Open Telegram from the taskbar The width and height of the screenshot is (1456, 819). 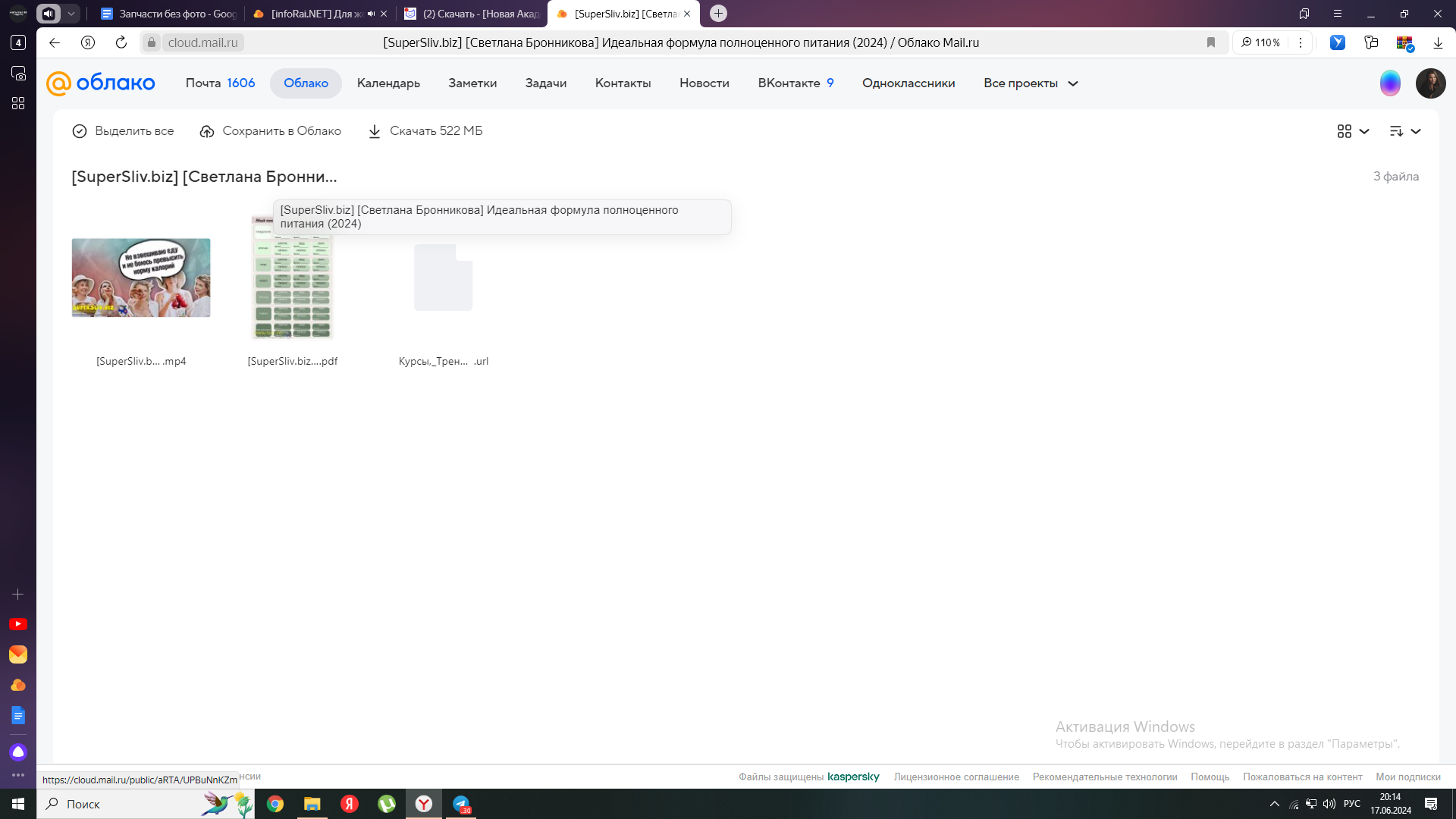pyautogui.click(x=461, y=804)
